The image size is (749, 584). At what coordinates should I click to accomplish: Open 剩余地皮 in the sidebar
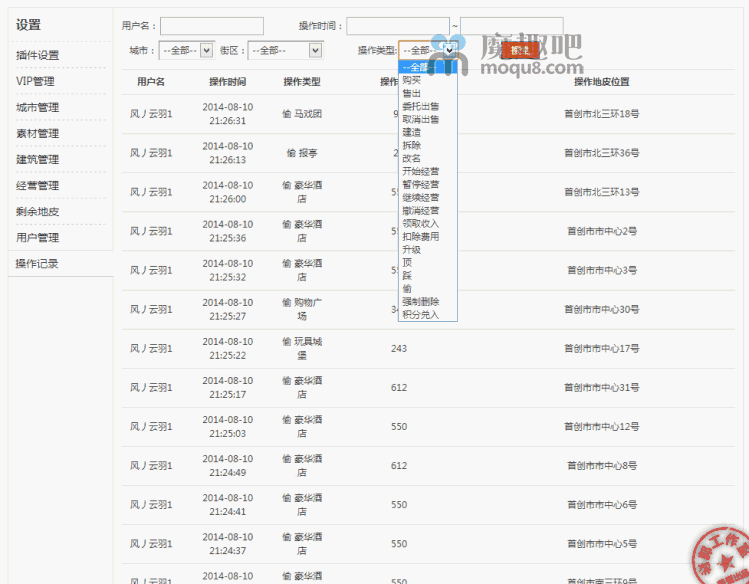click(37, 212)
